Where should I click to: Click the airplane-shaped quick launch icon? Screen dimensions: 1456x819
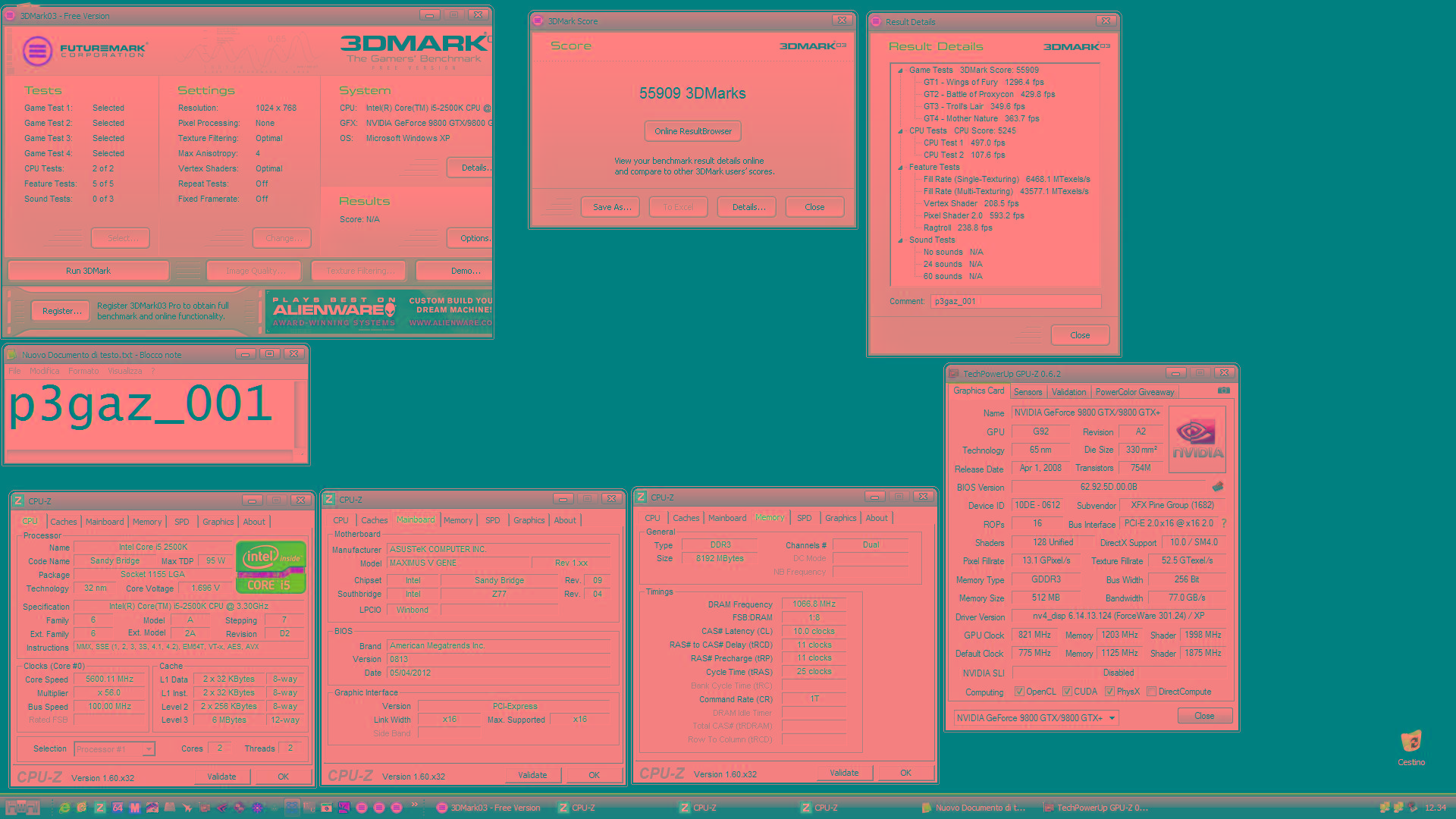pos(187,808)
